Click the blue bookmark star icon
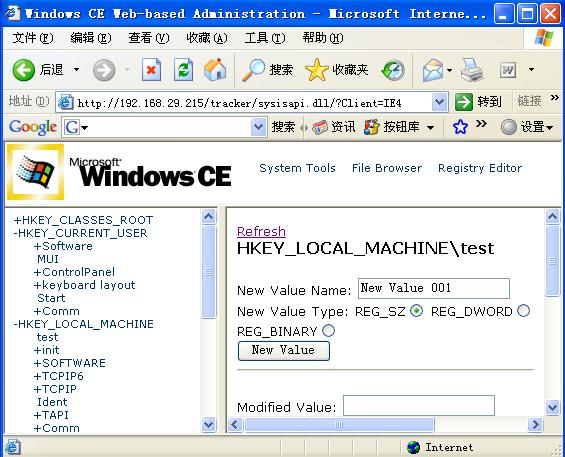The height and width of the screenshot is (457, 565). (460, 127)
